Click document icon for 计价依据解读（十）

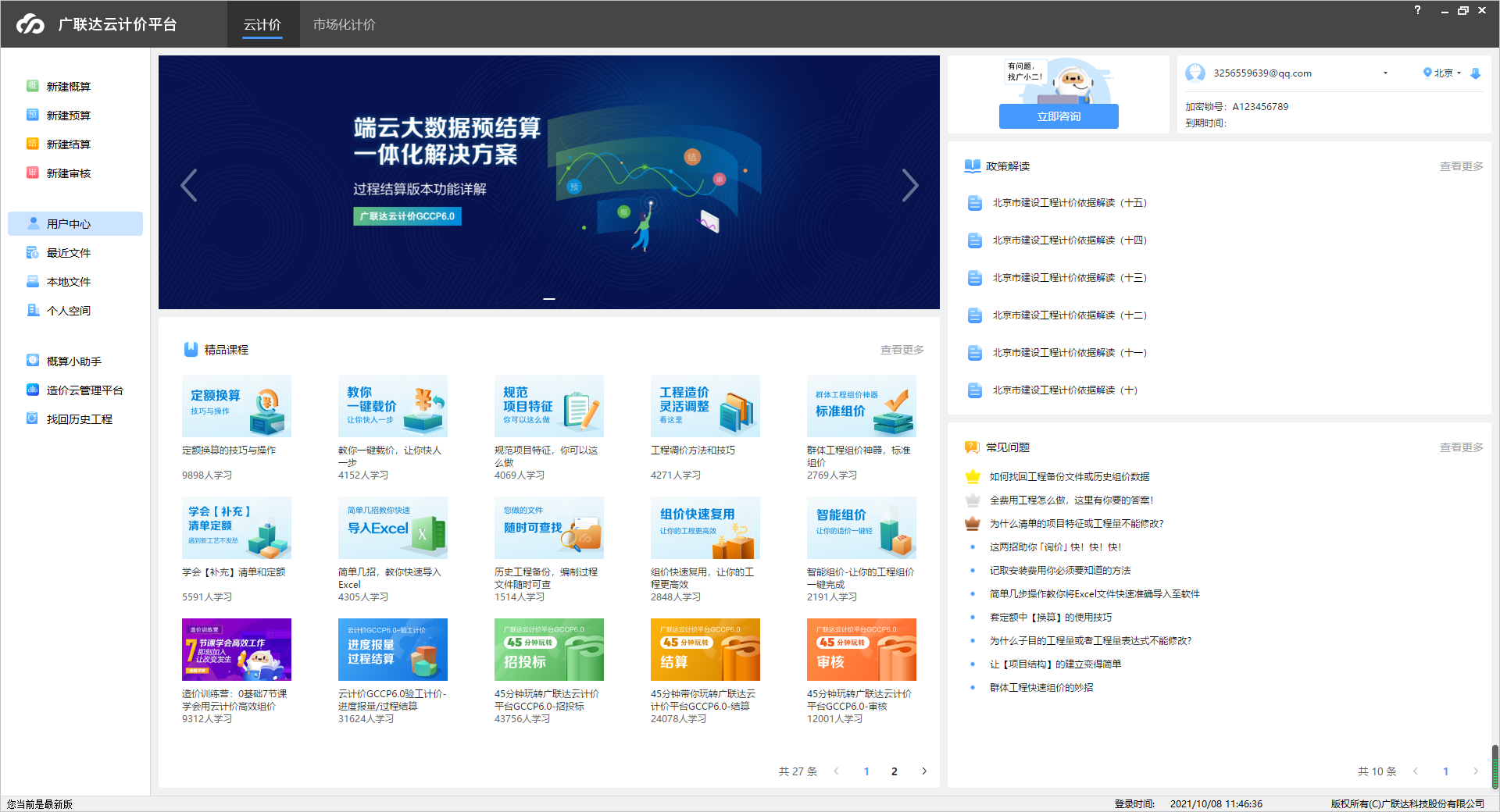pos(974,390)
